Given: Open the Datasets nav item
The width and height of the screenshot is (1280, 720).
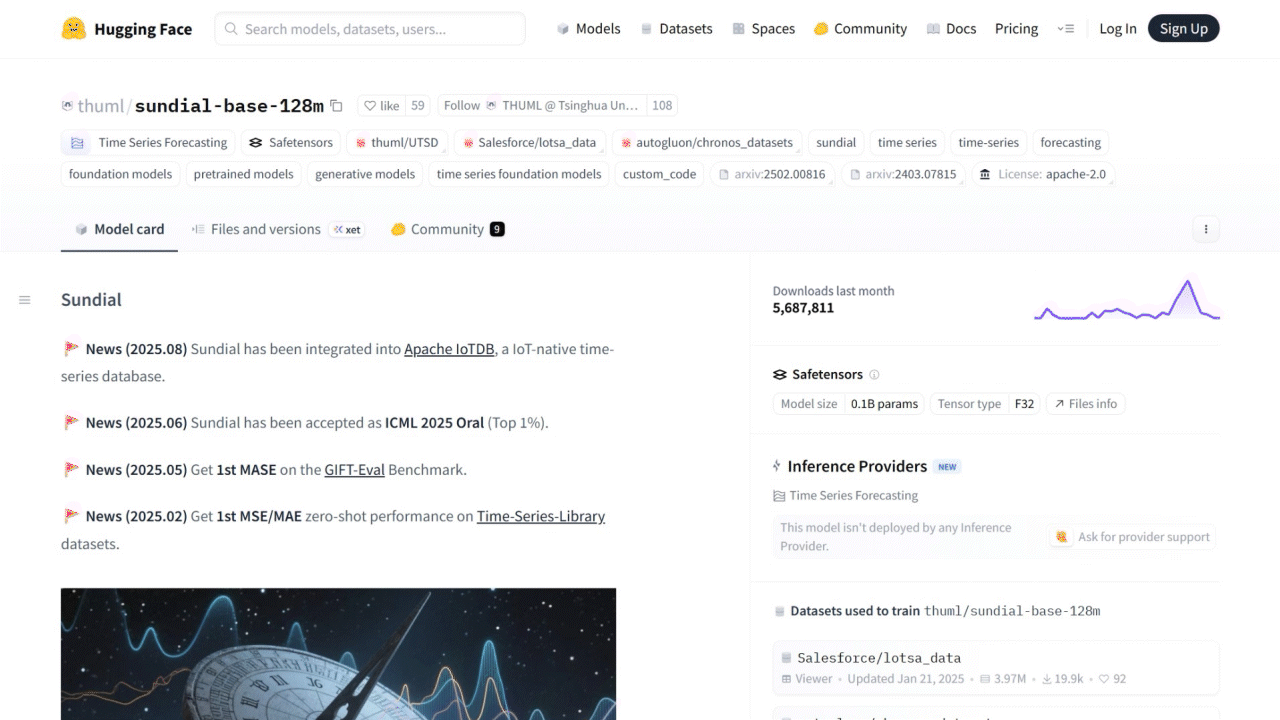Looking at the screenshot, I should tap(676, 29).
